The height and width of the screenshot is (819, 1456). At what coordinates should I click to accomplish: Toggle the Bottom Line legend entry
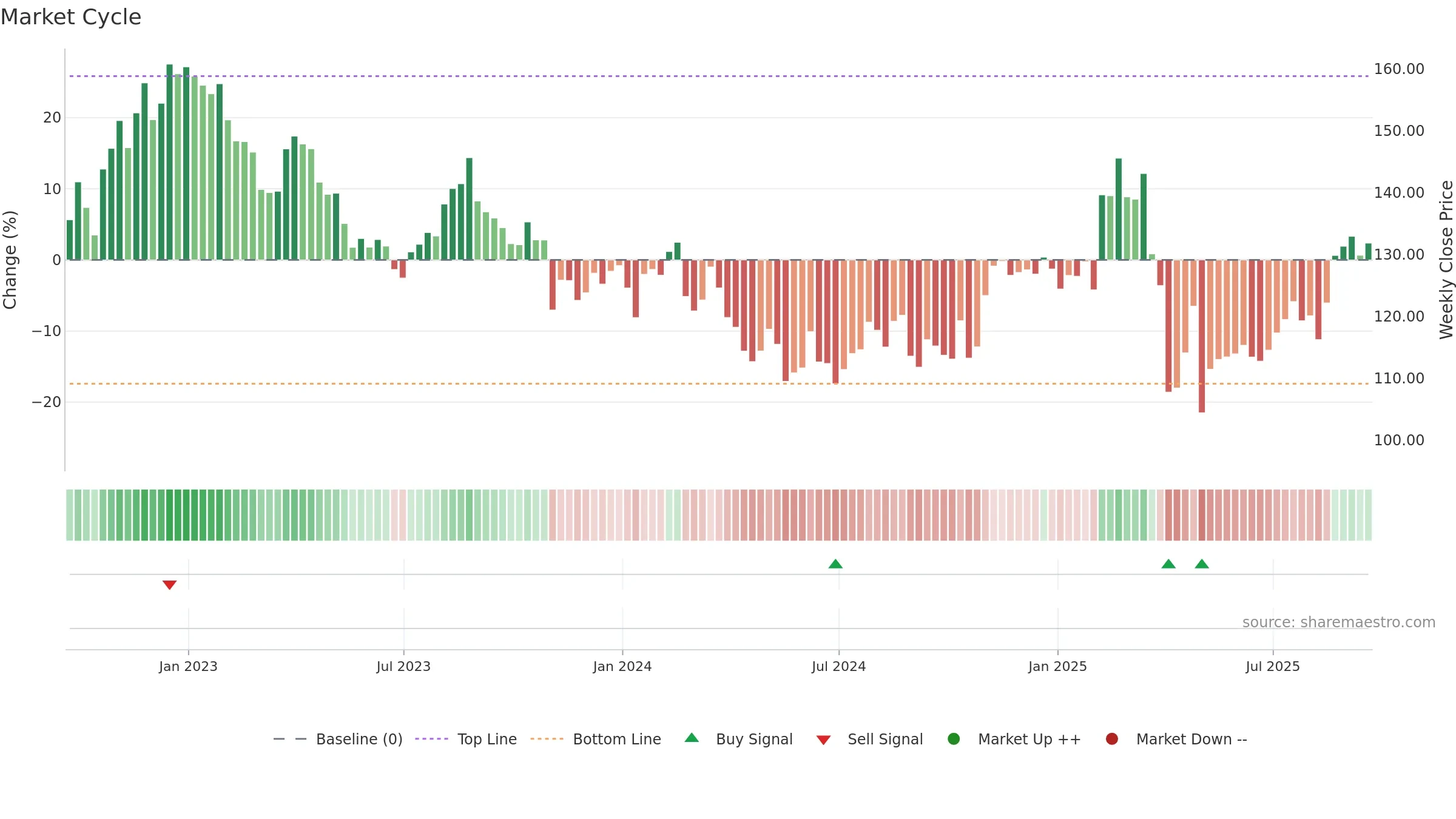click(596, 739)
